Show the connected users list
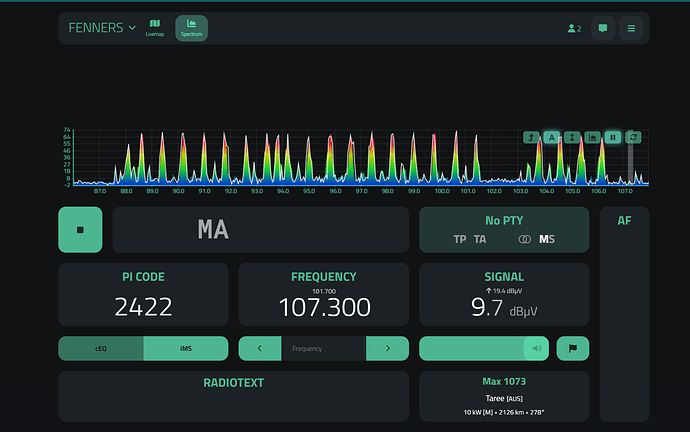This screenshot has width=690, height=432. click(574, 28)
